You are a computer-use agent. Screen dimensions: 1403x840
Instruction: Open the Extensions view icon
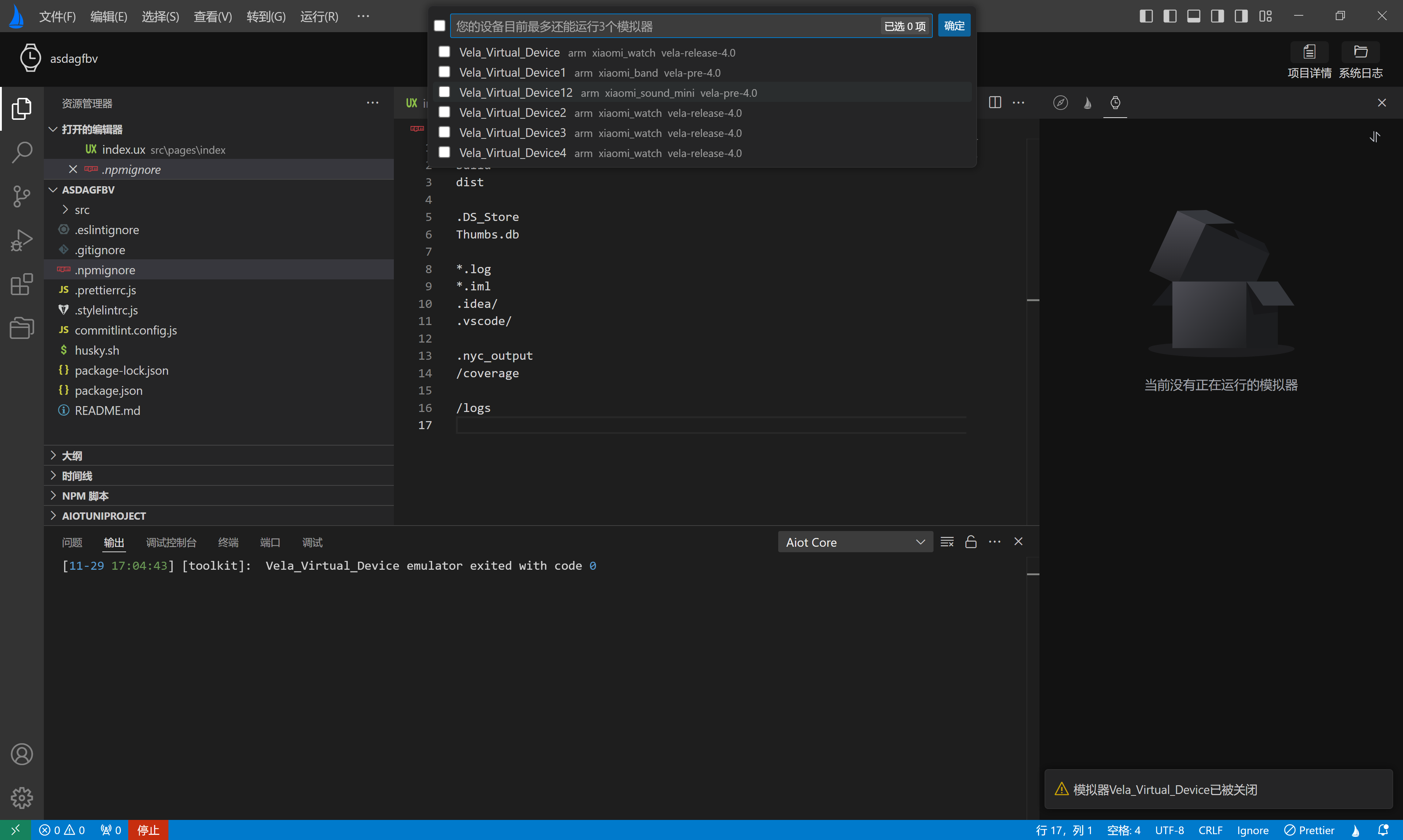point(22,284)
